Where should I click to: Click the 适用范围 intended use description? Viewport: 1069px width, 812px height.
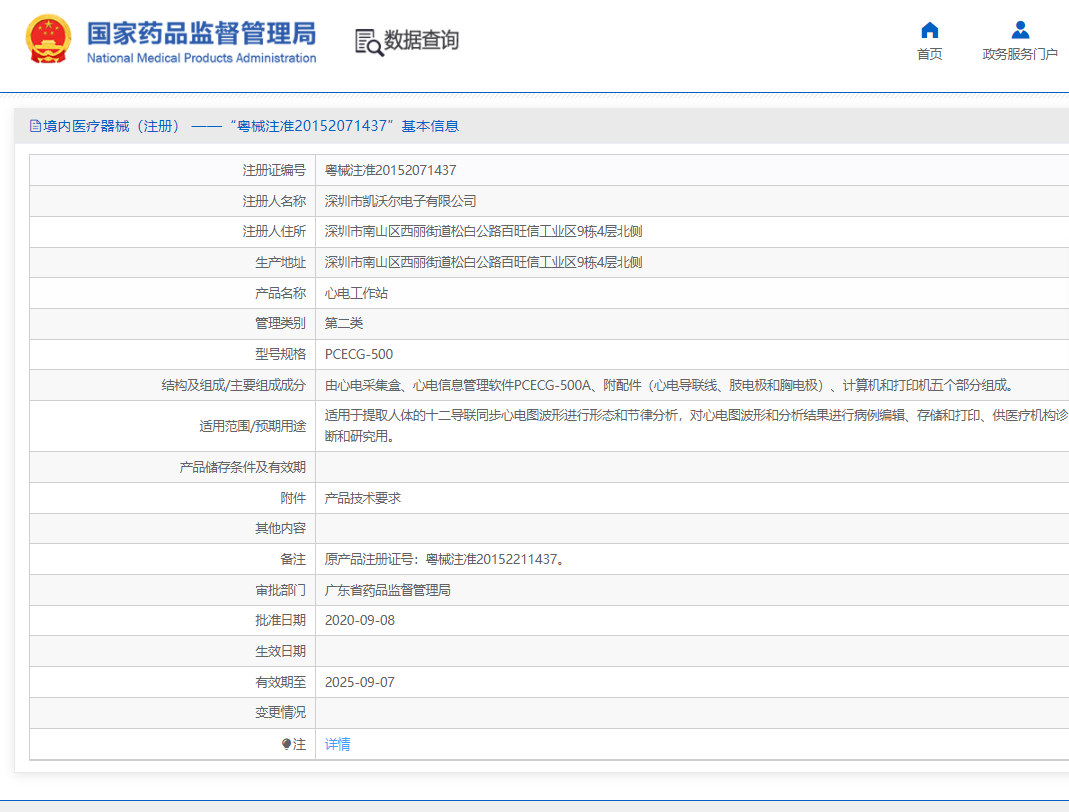coord(695,425)
